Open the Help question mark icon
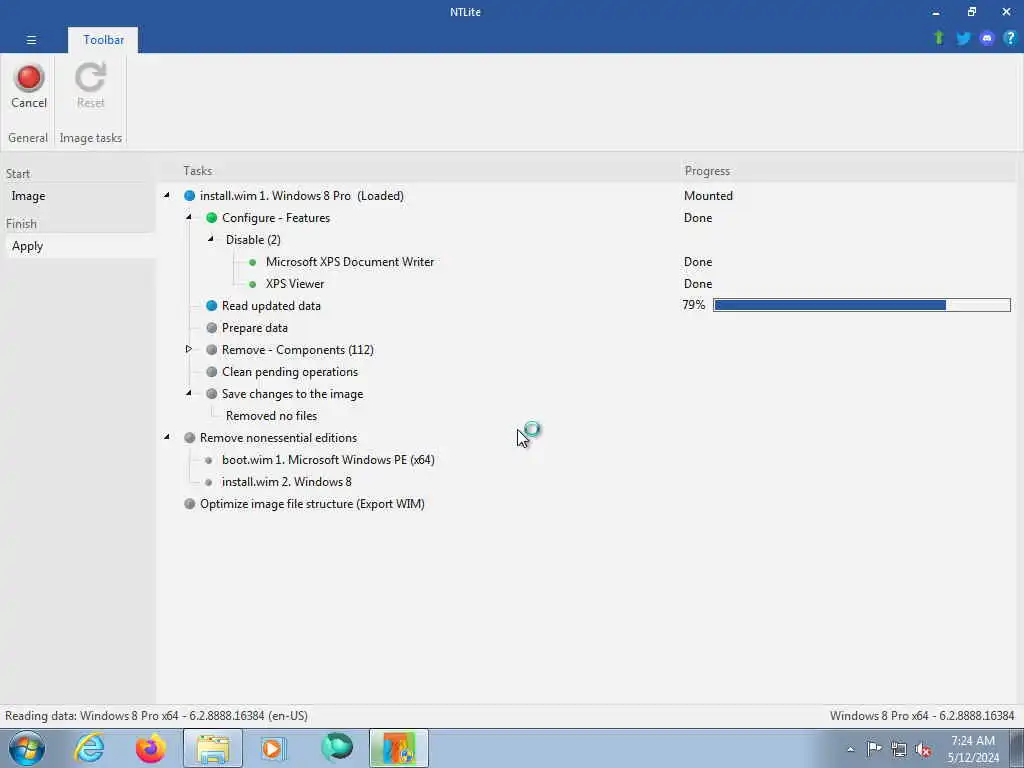Viewport: 1024px width, 768px height. (1010, 38)
